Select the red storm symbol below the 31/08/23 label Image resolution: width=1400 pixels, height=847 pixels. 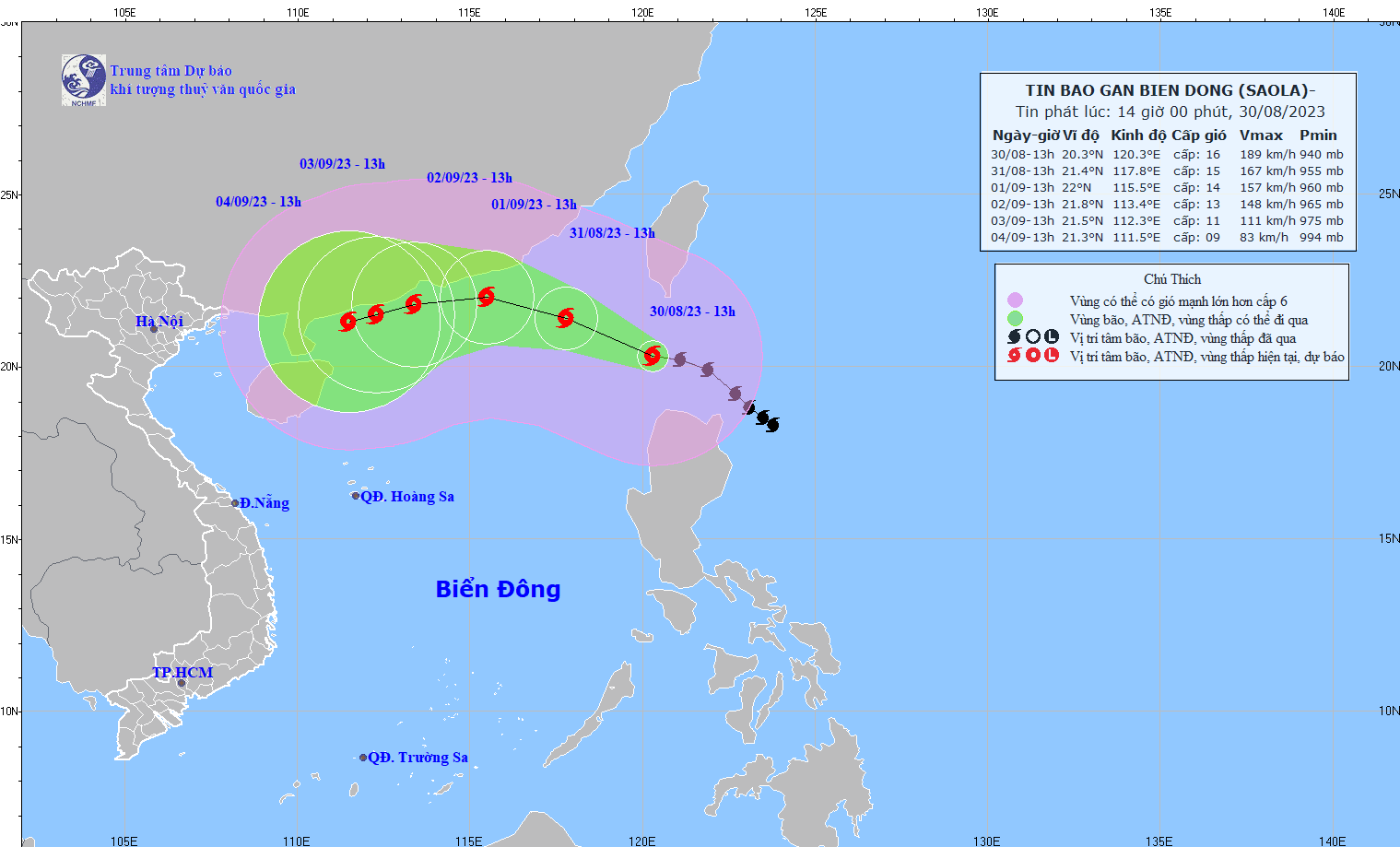click(x=566, y=318)
